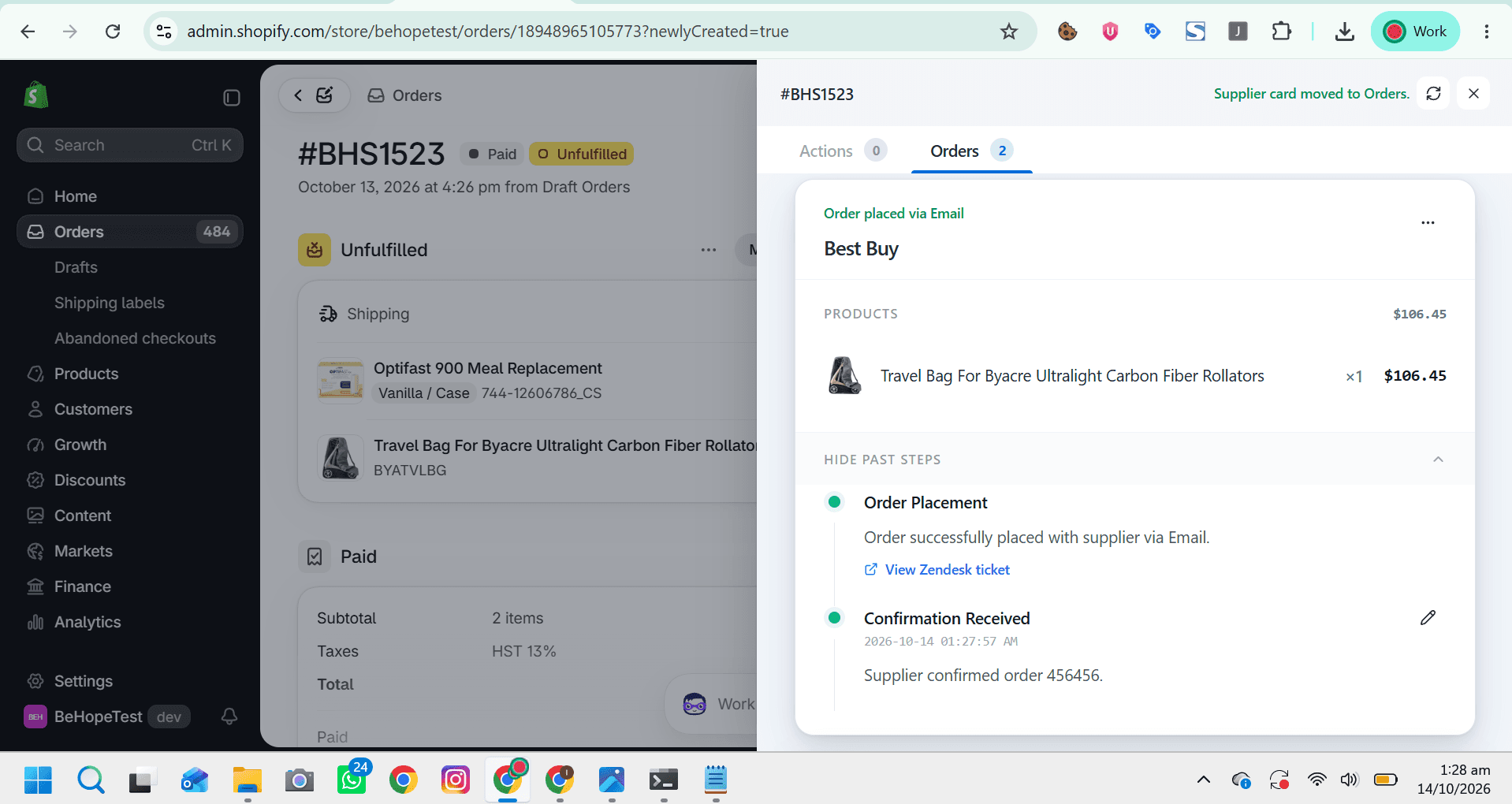
Task: Open WhatsApp from the taskbar
Action: [352, 780]
